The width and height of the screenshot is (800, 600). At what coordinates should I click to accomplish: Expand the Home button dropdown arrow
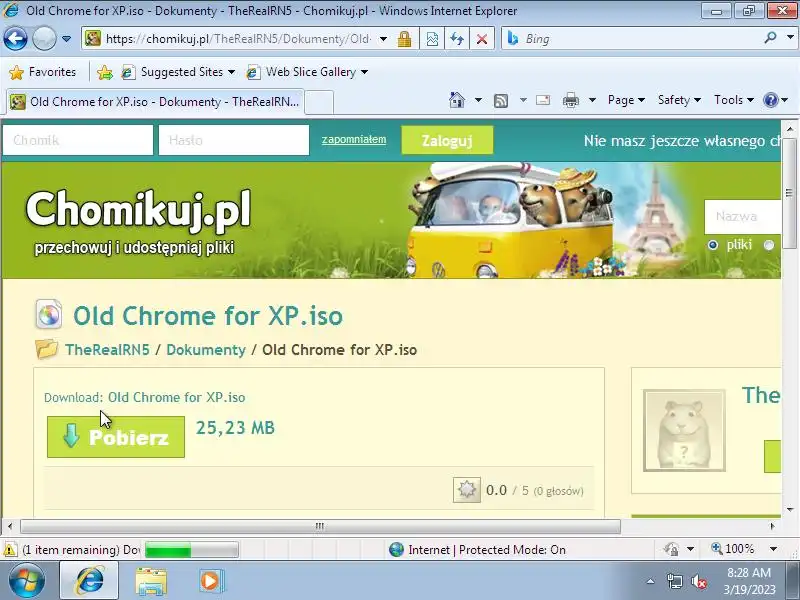[x=478, y=100]
